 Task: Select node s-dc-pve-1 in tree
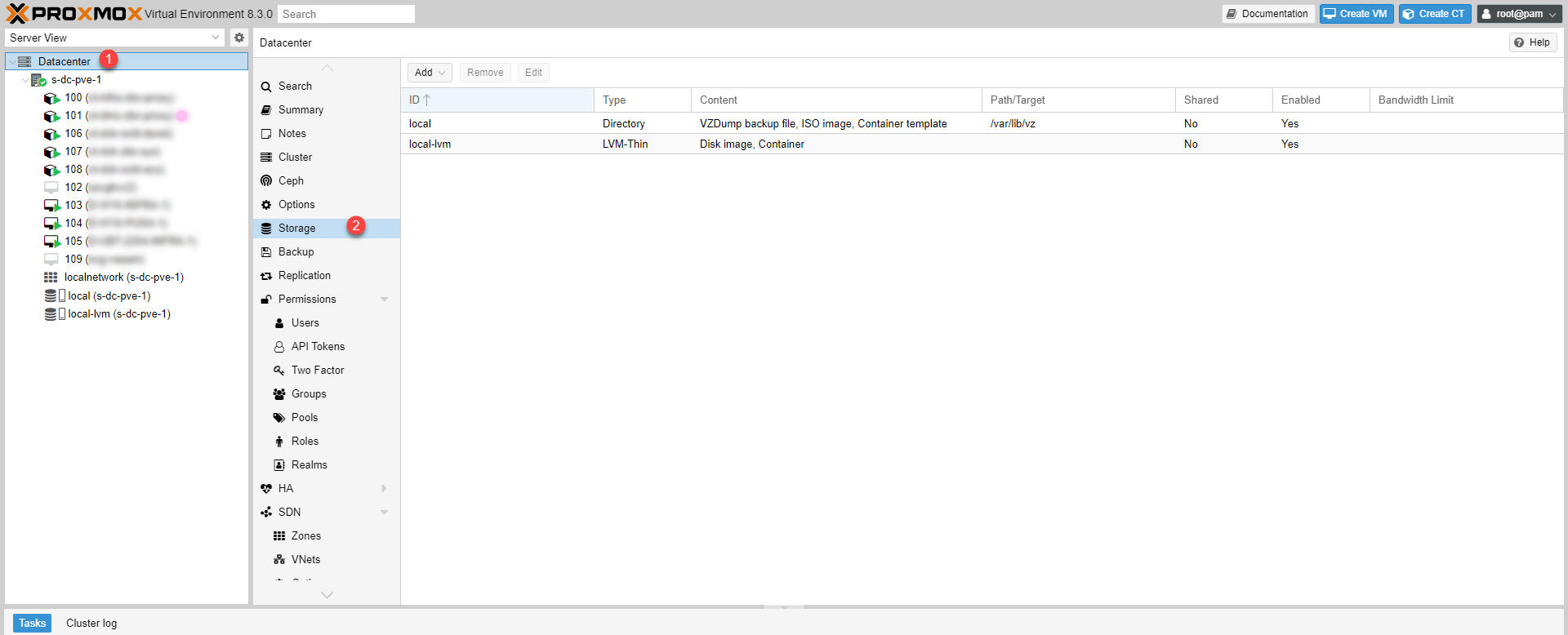tap(76, 79)
